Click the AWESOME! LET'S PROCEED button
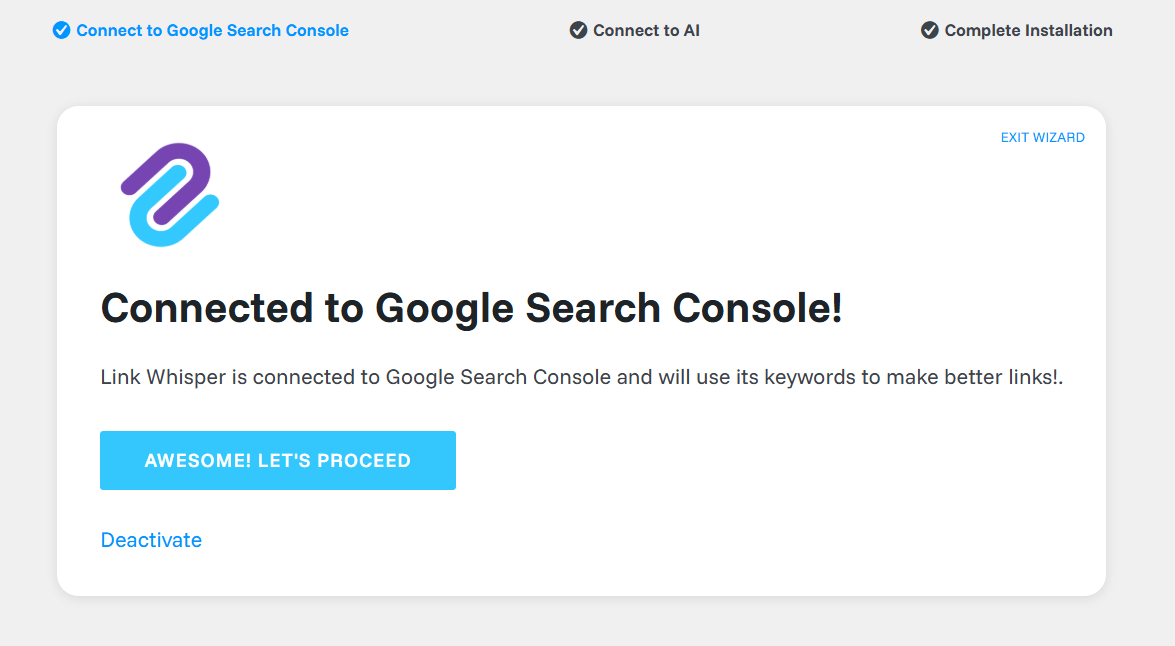The width and height of the screenshot is (1175, 646). (278, 460)
